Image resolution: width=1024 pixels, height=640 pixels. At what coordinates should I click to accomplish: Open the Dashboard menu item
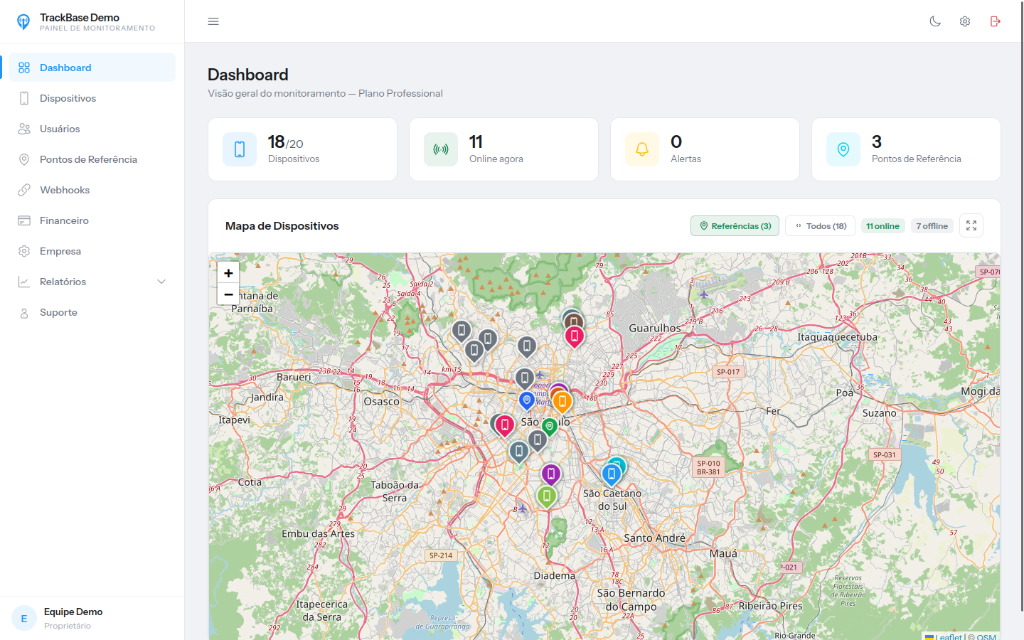tap(92, 67)
